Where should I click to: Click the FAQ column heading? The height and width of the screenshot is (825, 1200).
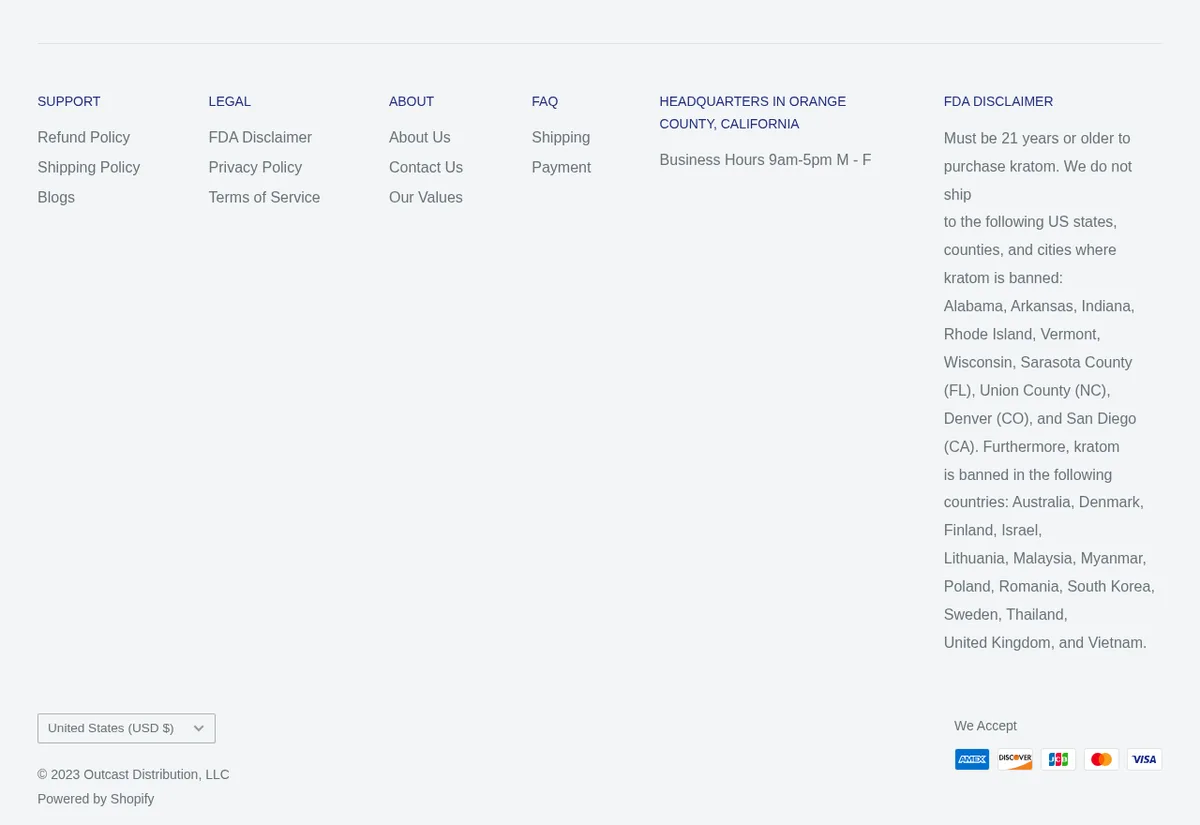[545, 101]
